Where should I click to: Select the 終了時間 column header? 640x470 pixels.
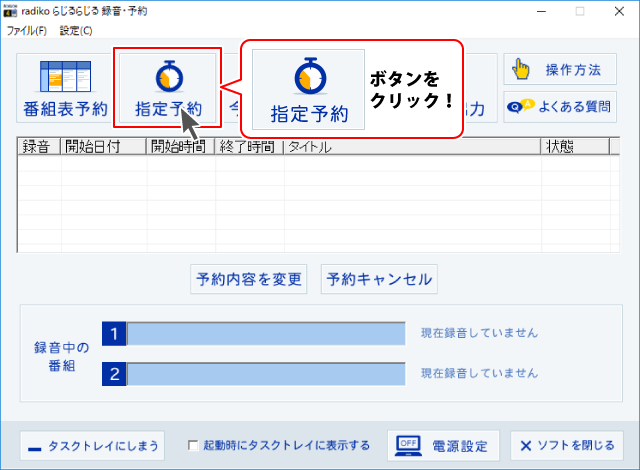click(x=249, y=146)
